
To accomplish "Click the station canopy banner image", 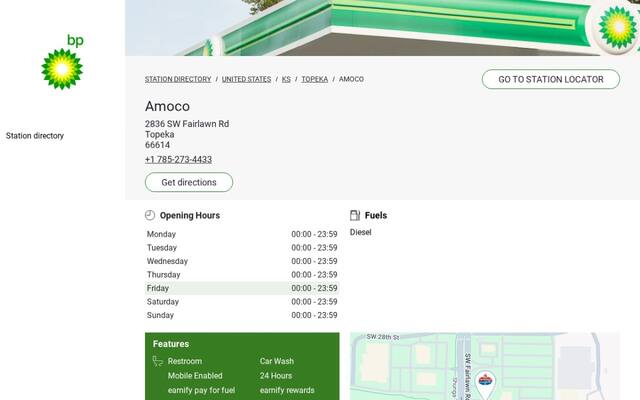I will tap(382, 28).
